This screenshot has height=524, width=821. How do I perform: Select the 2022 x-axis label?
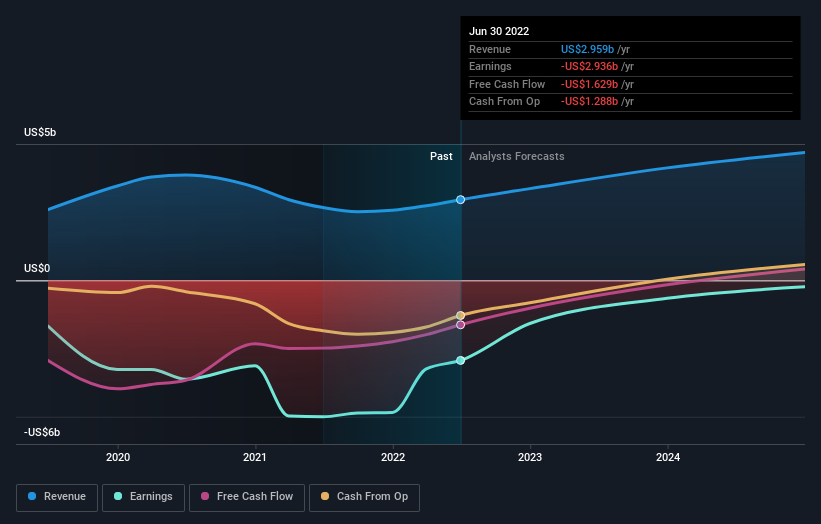393,457
